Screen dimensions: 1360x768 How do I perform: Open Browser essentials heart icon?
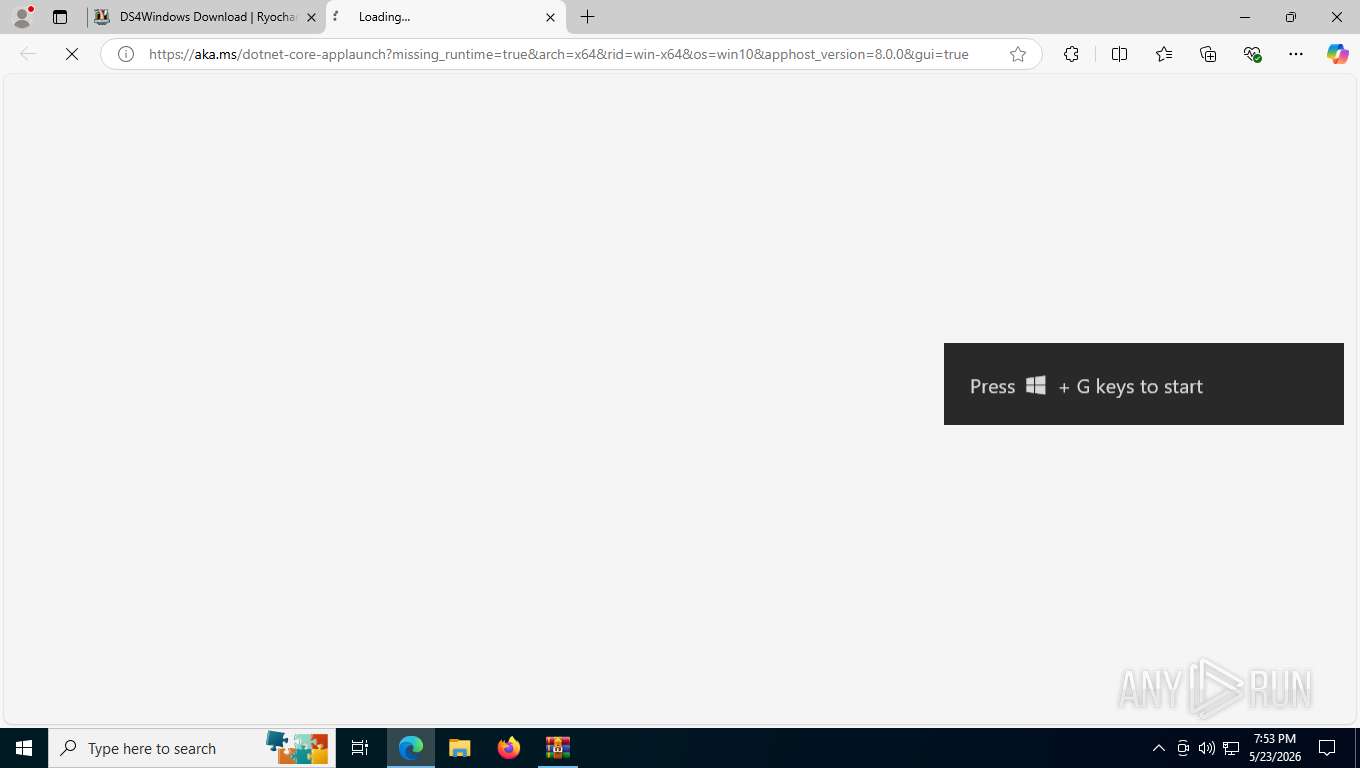(1252, 54)
